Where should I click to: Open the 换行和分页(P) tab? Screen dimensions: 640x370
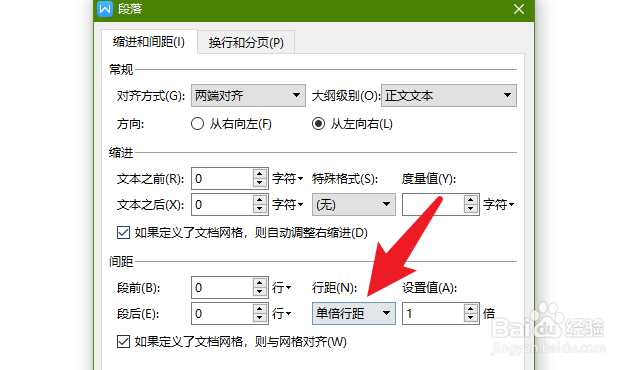tap(246, 42)
